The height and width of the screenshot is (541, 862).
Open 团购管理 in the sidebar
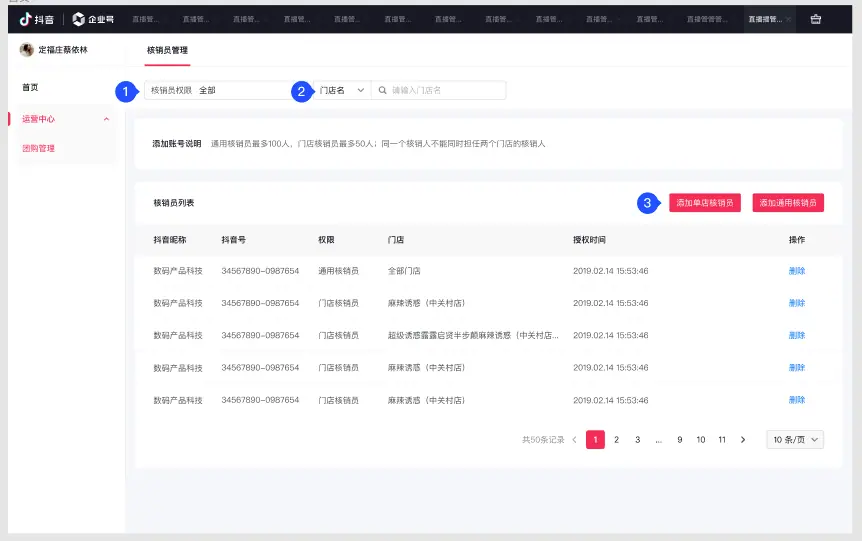click(38, 148)
